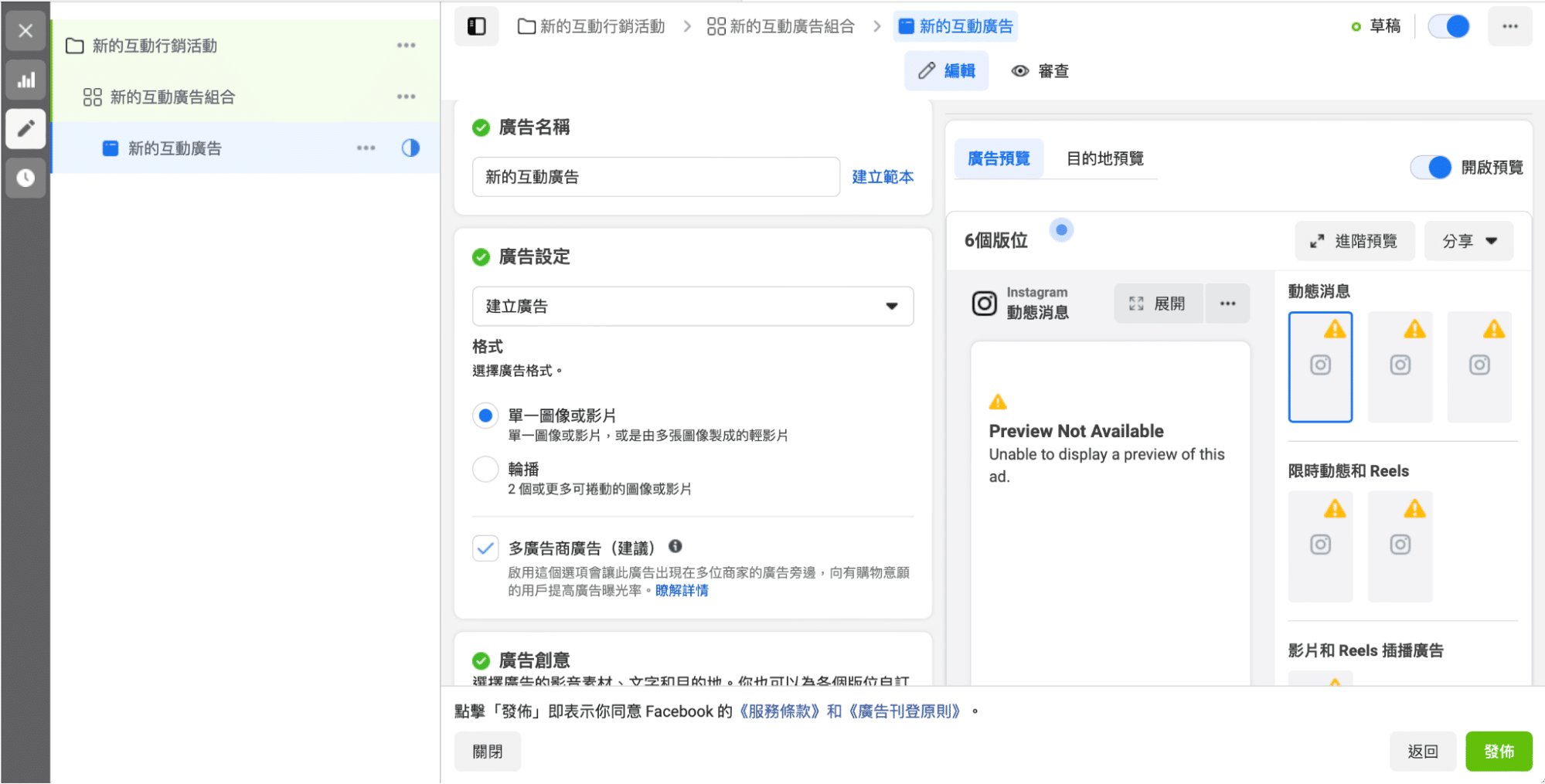The image size is (1545, 784).
Task: Click the green 發佈 button
Action: pyautogui.click(x=1499, y=752)
